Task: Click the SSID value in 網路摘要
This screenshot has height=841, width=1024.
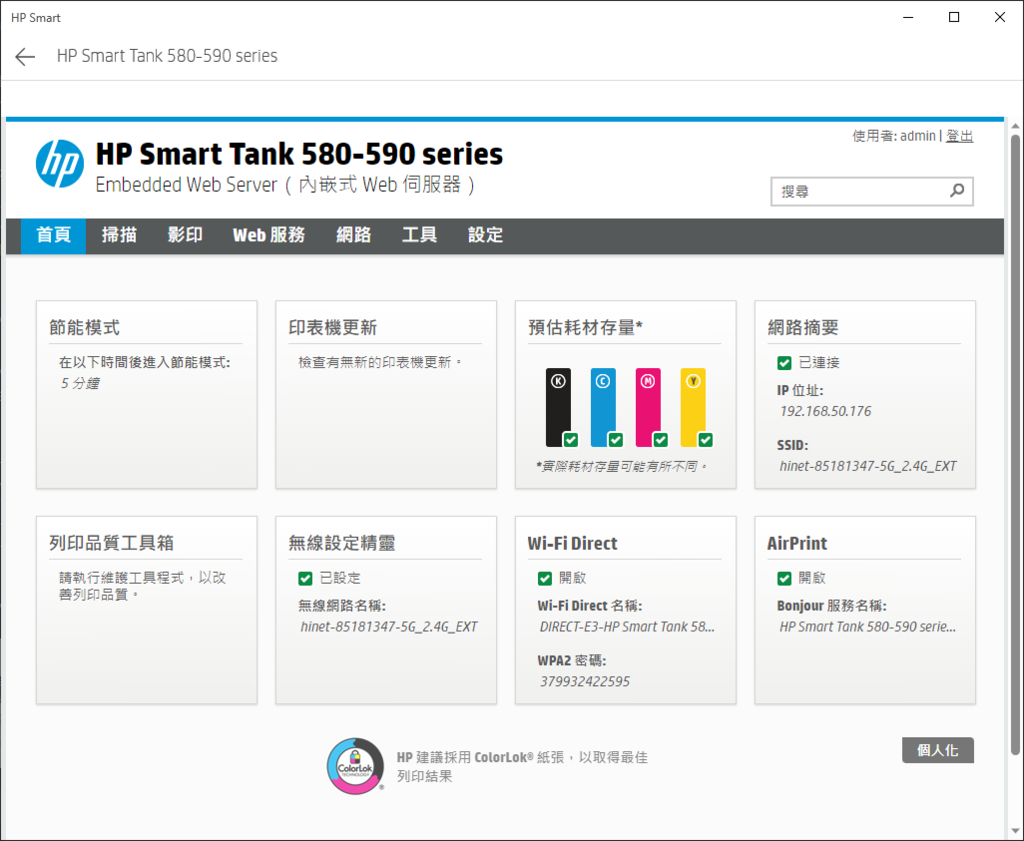Action: tap(868, 466)
